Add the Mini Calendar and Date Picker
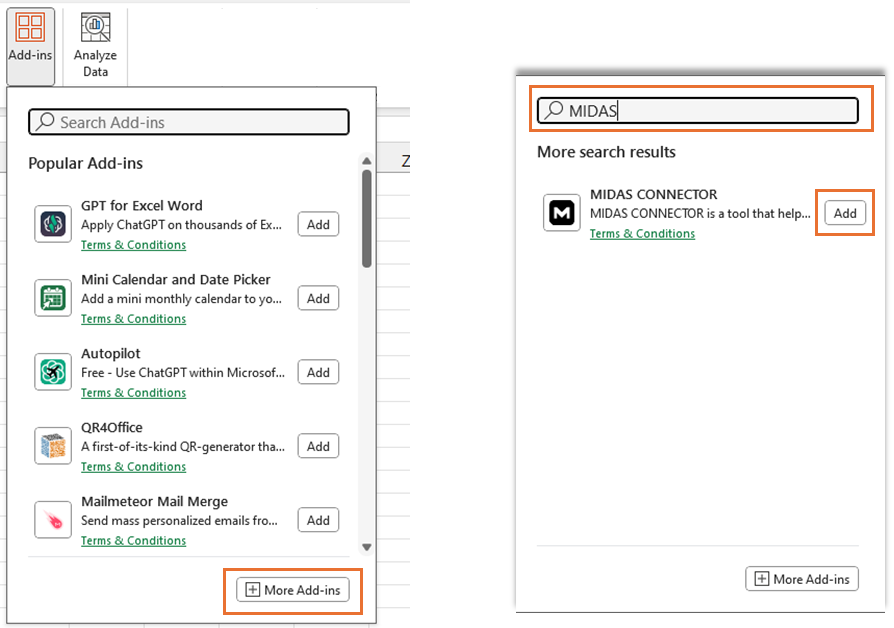 click(318, 298)
